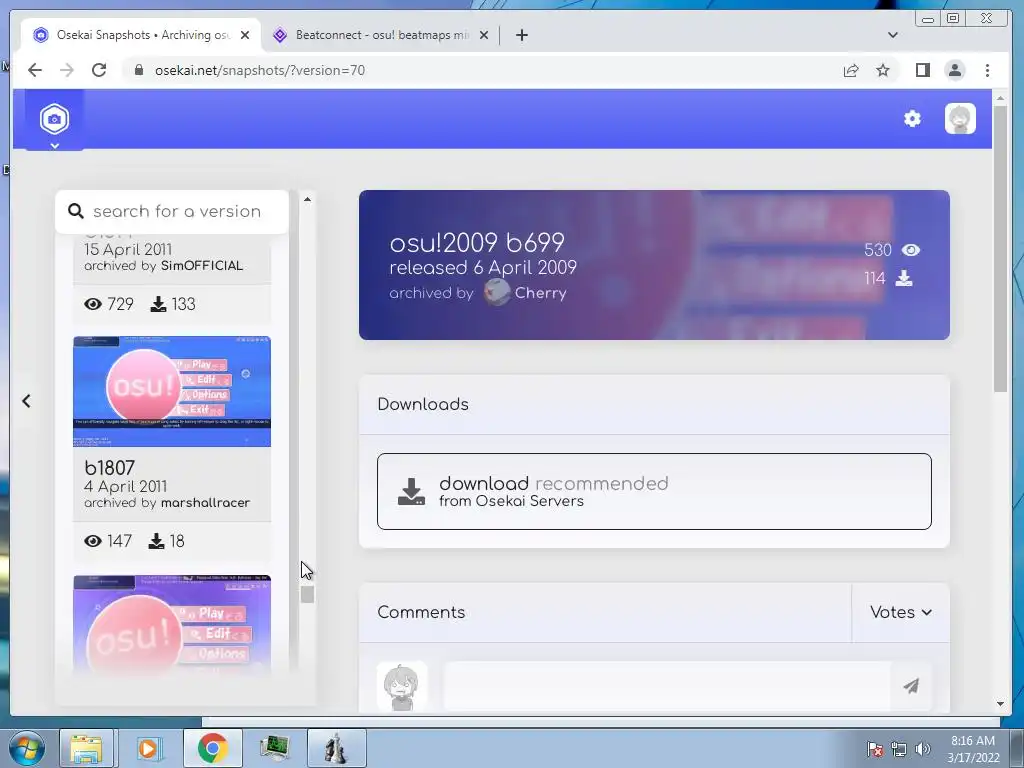
Task: Click the Chrome taskbar icon
Action: pyautogui.click(x=212, y=748)
